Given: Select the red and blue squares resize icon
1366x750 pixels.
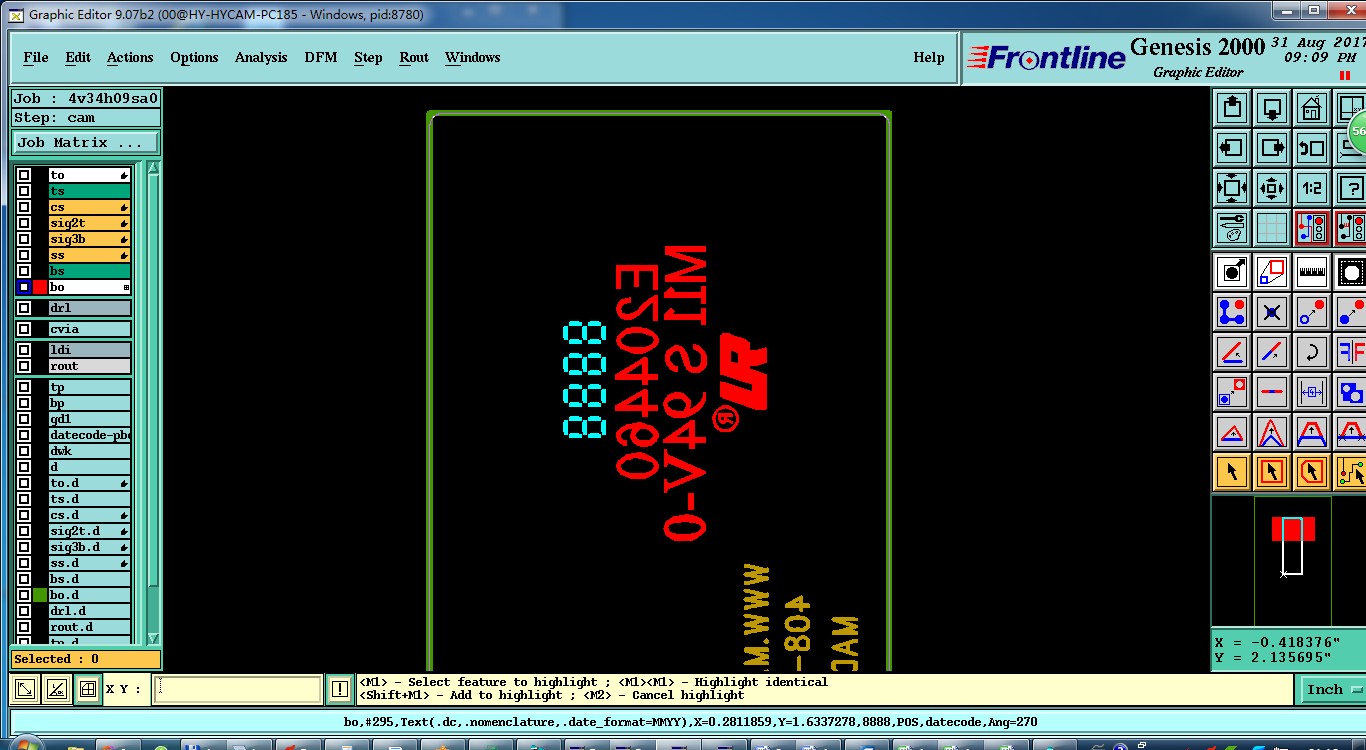Looking at the screenshot, I should point(1271,272).
